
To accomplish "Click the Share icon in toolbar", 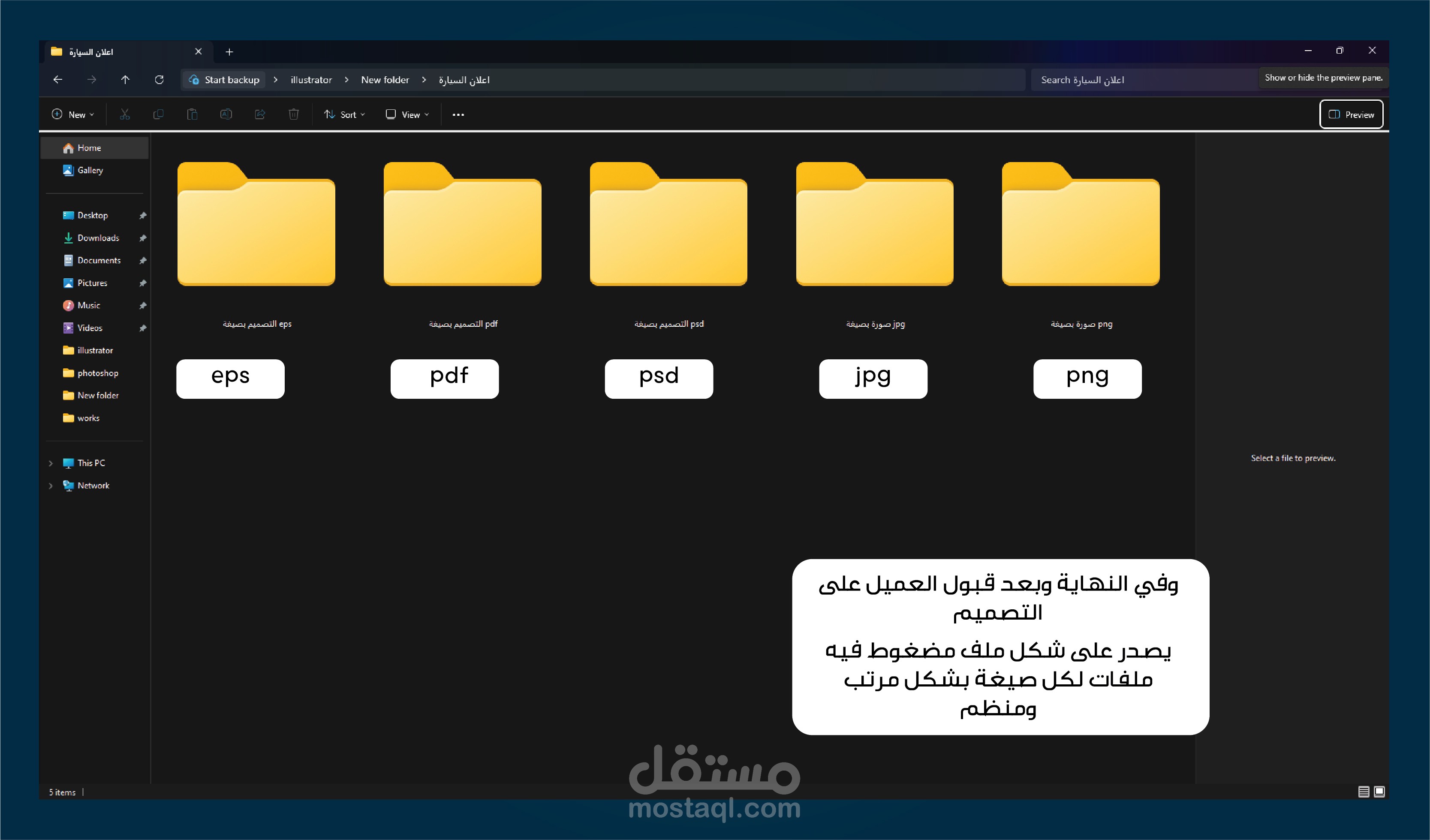I will (x=260, y=114).
